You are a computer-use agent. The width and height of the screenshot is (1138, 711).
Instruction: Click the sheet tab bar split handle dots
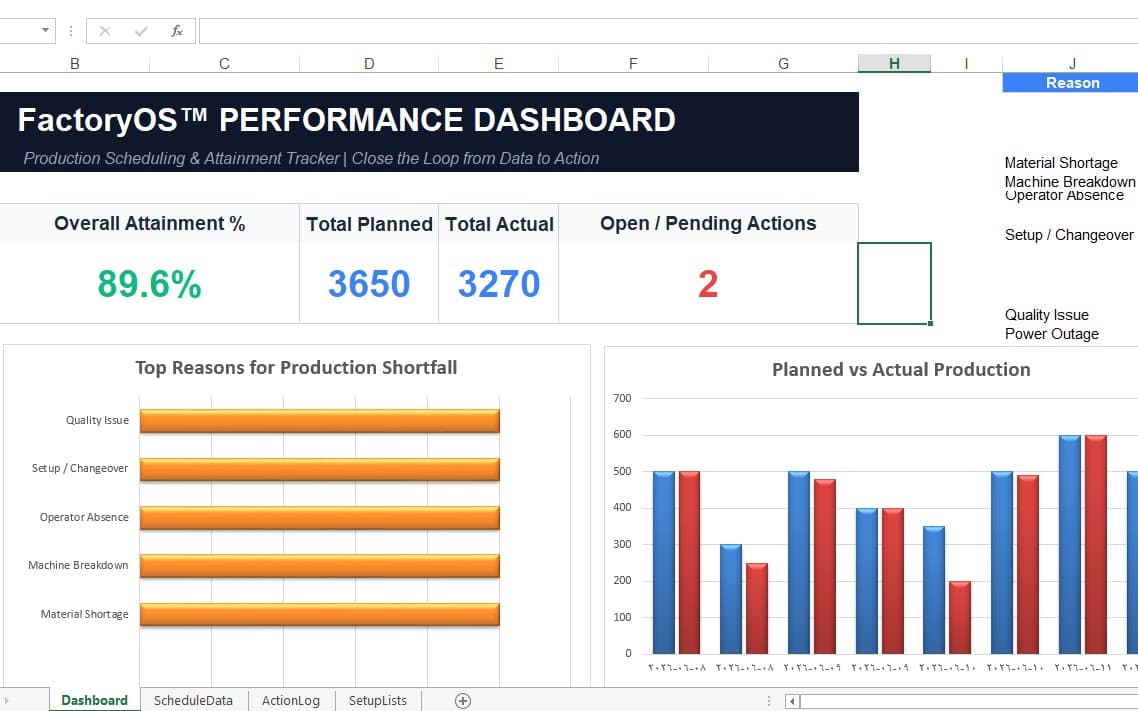point(769,701)
